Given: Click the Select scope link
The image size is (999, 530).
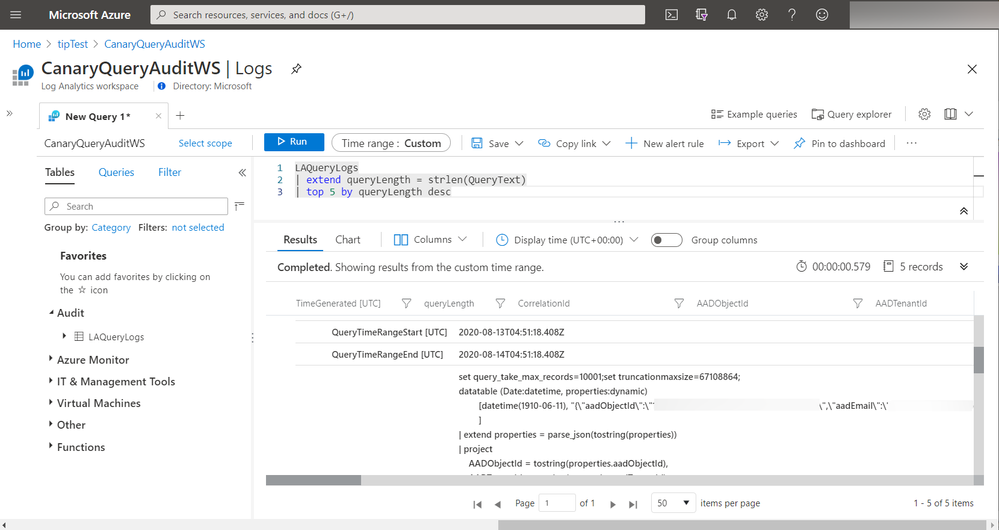Looking at the screenshot, I should coord(205,143).
